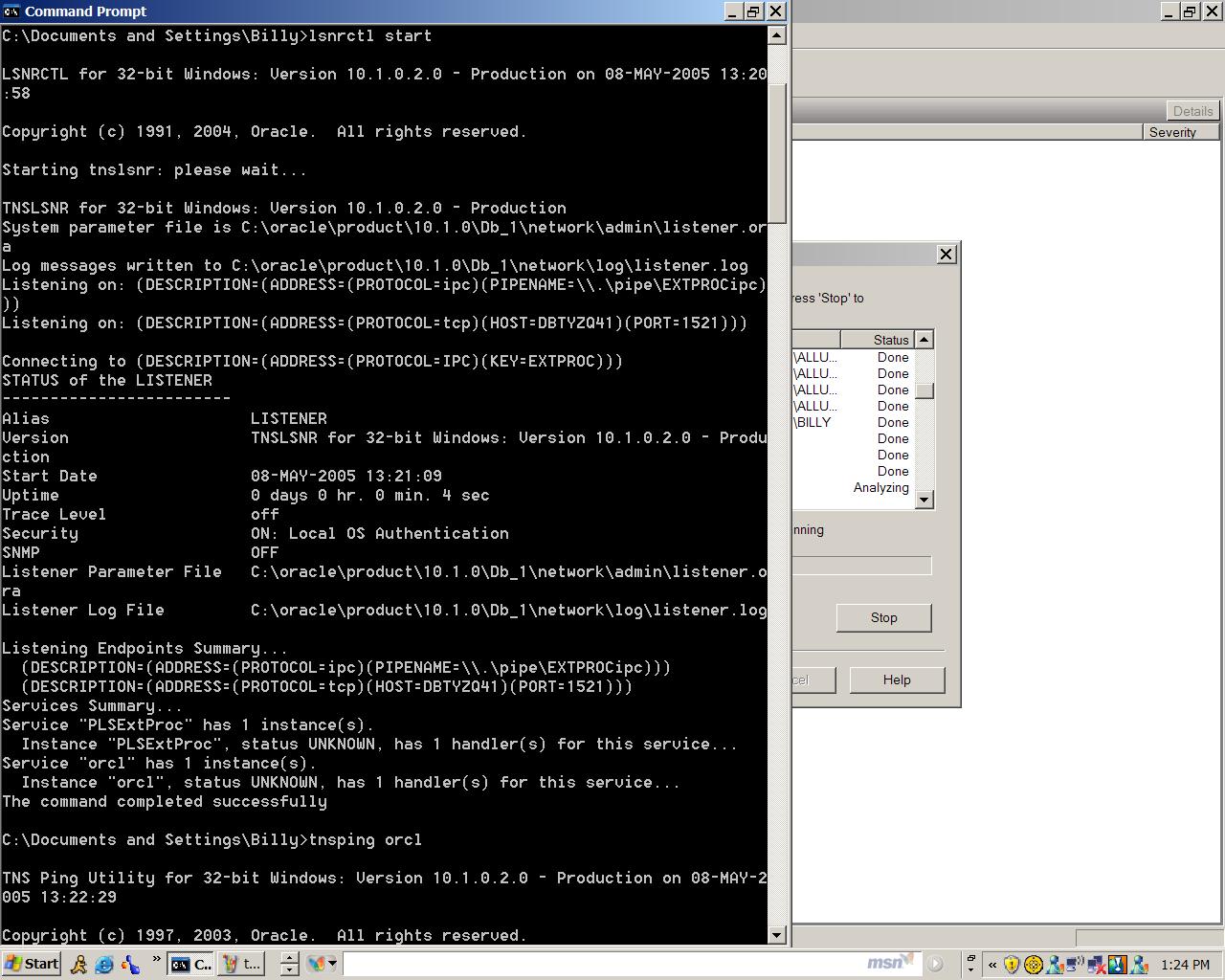Open disconnected network tray icon
Viewport: 1225px width, 980px height.
1097,965
